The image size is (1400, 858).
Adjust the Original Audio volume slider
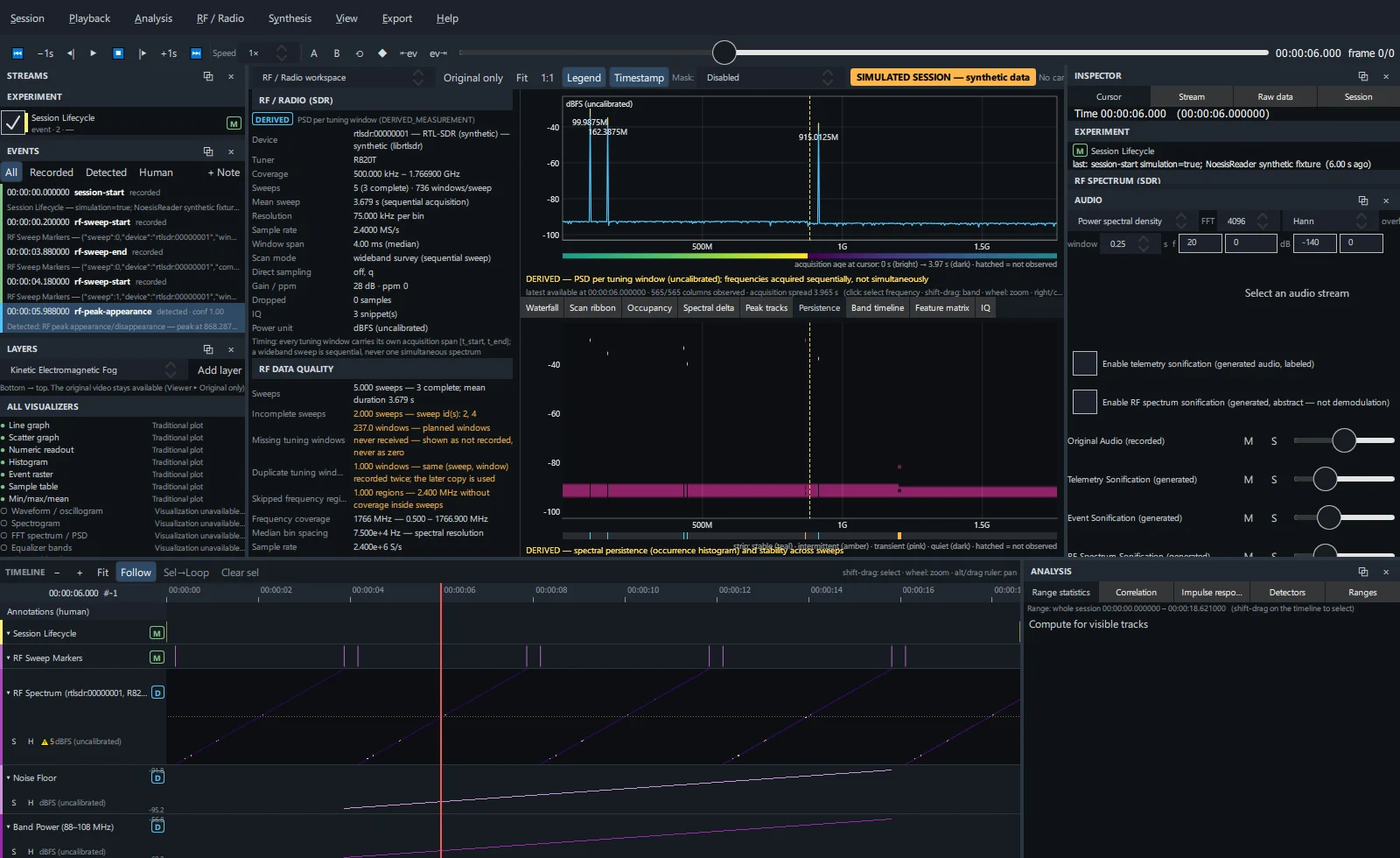(x=1344, y=441)
